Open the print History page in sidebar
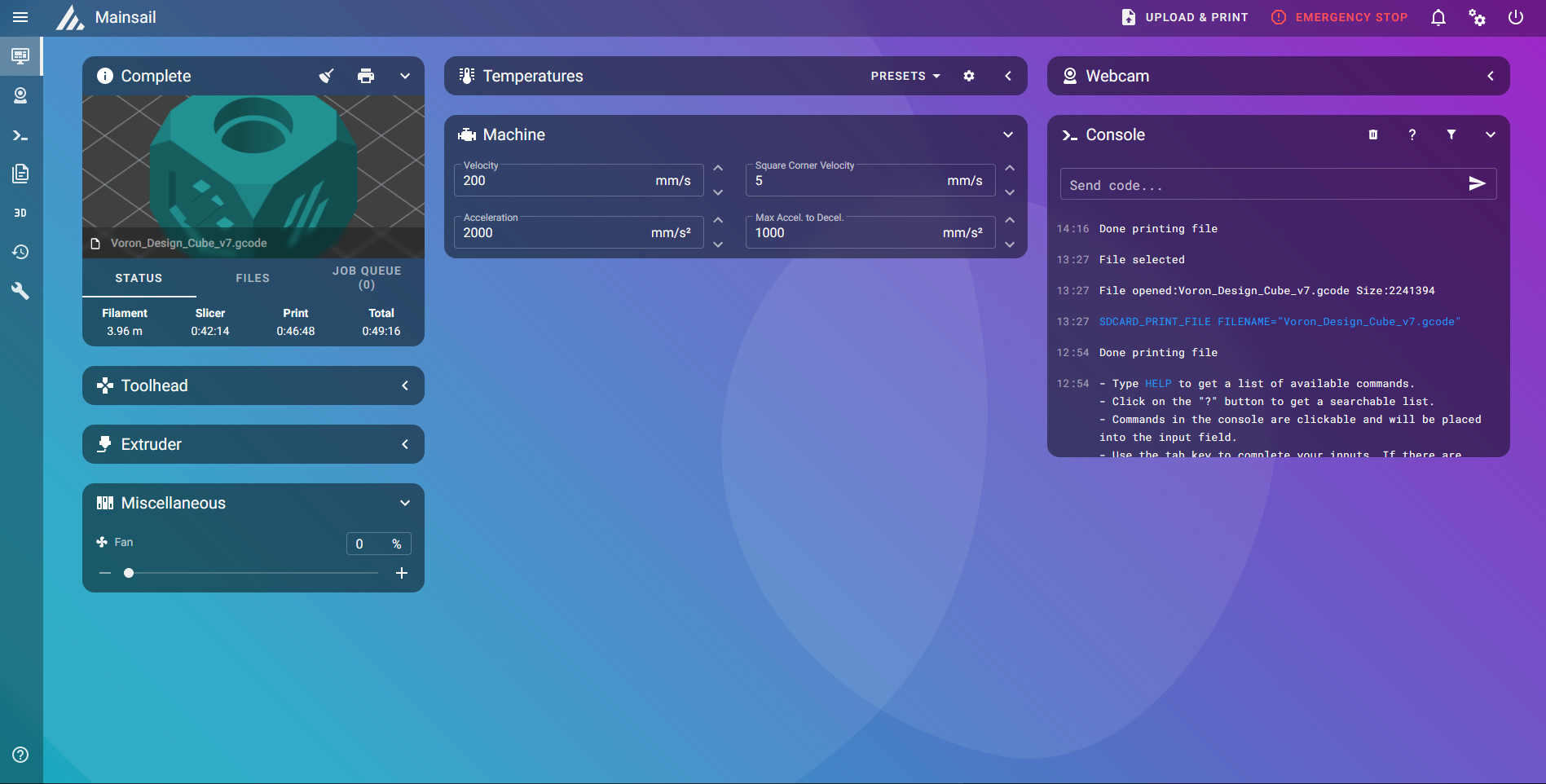 click(x=20, y=252)
